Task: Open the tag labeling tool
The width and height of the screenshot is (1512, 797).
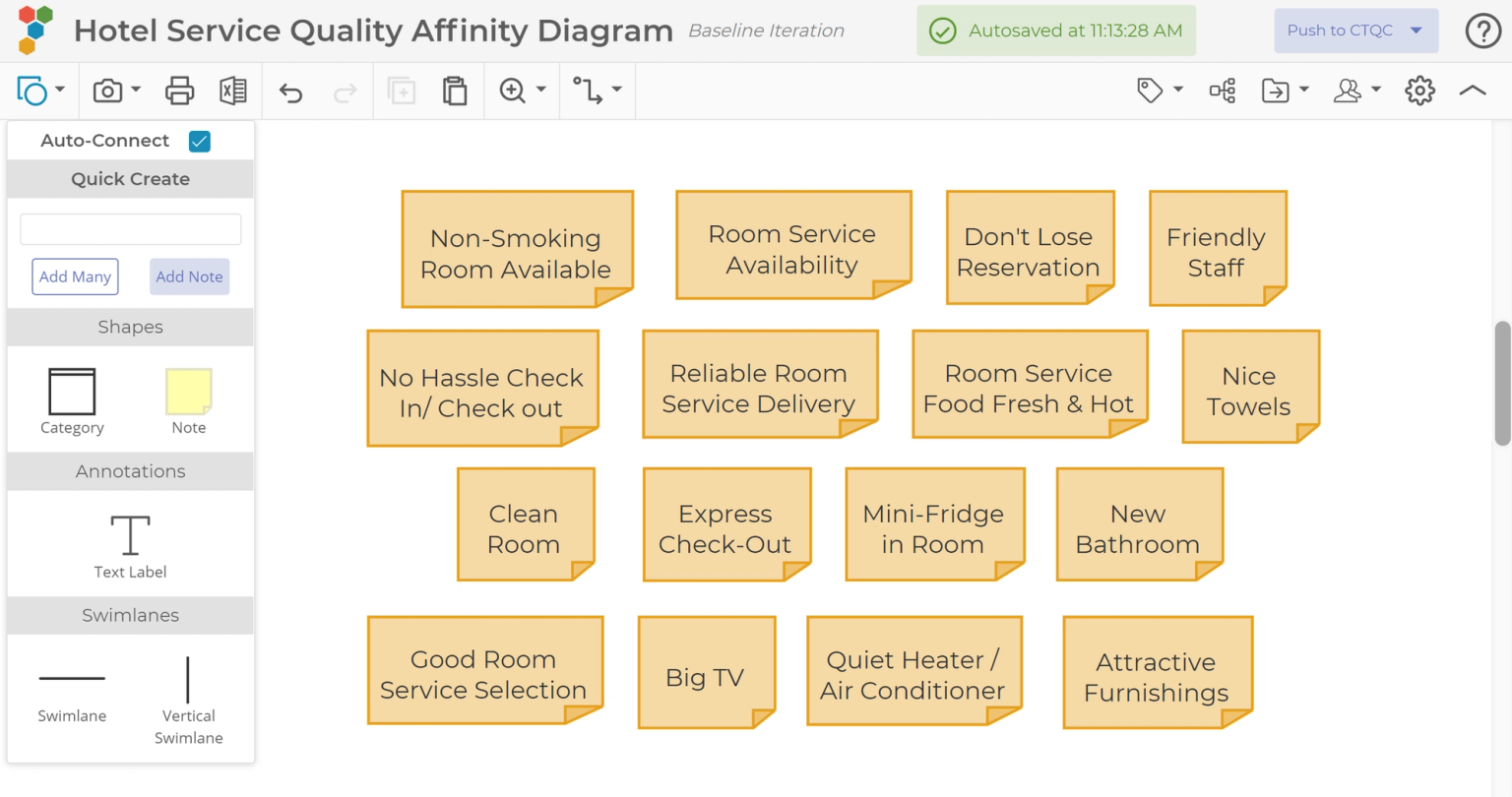Action: pyautogui.click(x=1152, y=90)
